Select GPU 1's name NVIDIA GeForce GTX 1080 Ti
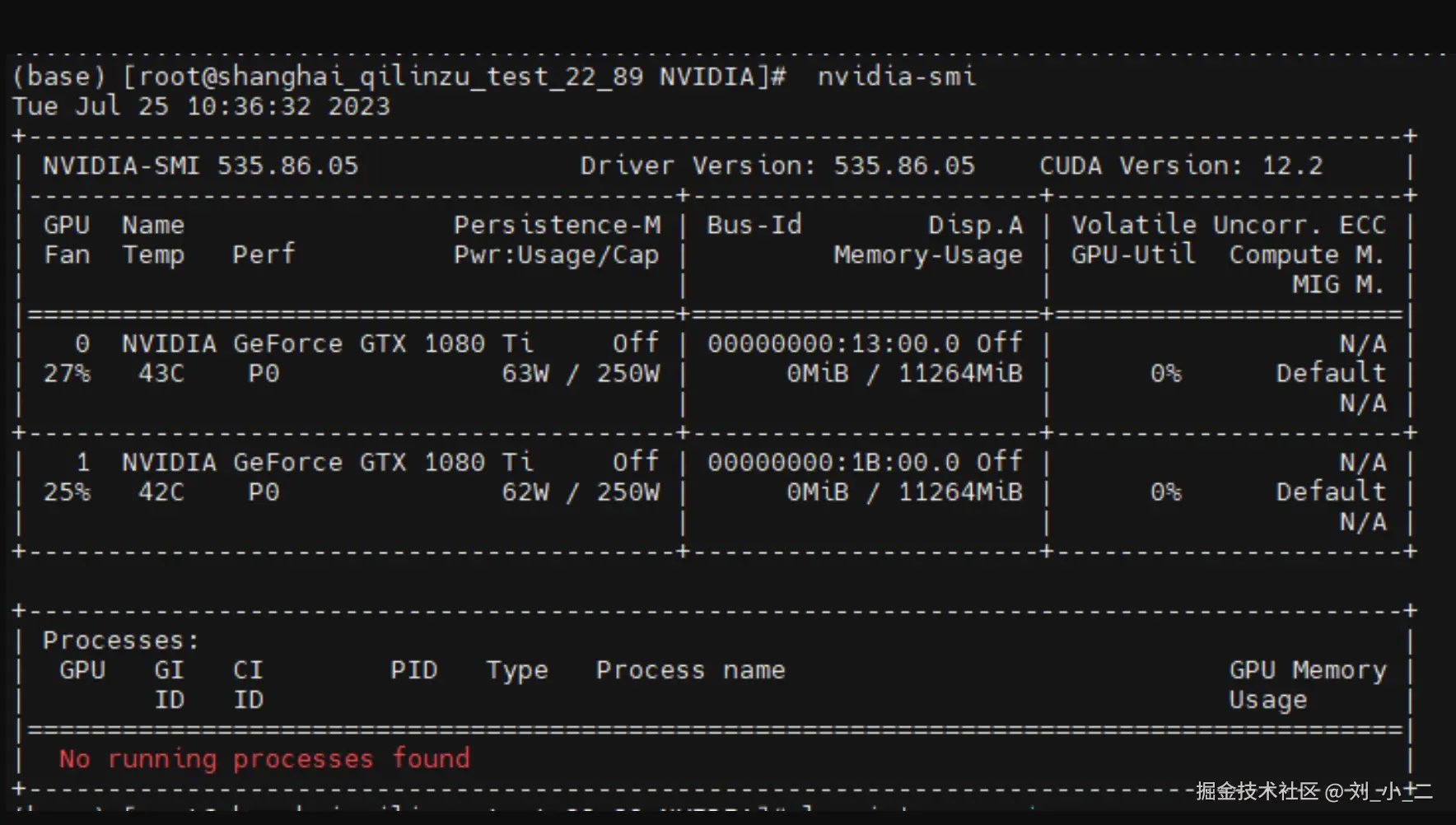This screenshot has width=1456, height=825. [x=328, y=462]
